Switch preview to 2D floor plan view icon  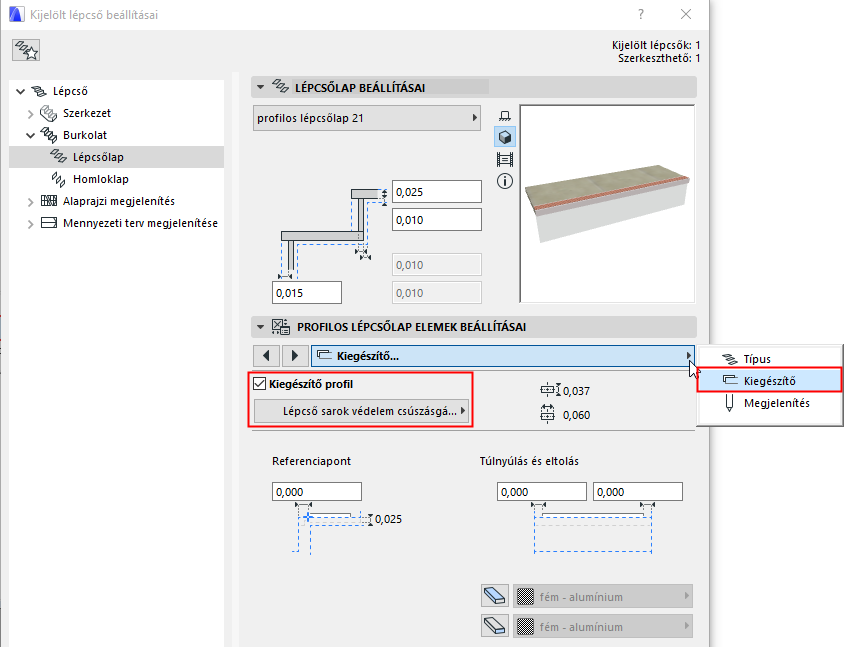coord(505,115)
